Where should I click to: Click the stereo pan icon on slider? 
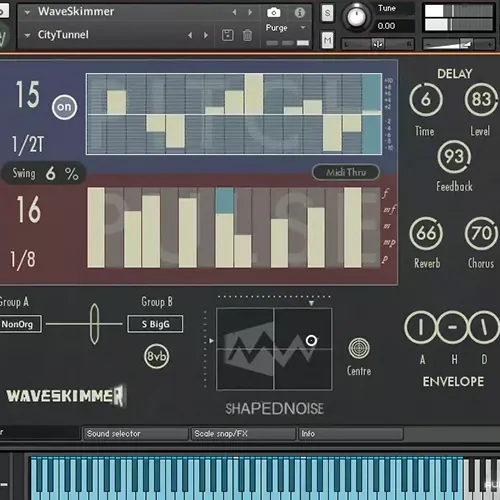(378, 44)
